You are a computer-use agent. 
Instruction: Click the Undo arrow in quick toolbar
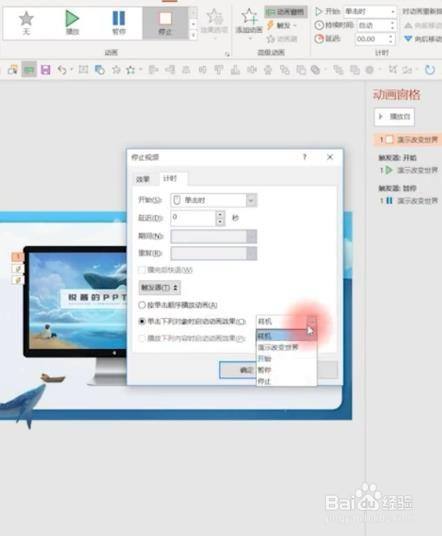click(x=62, y=70)
